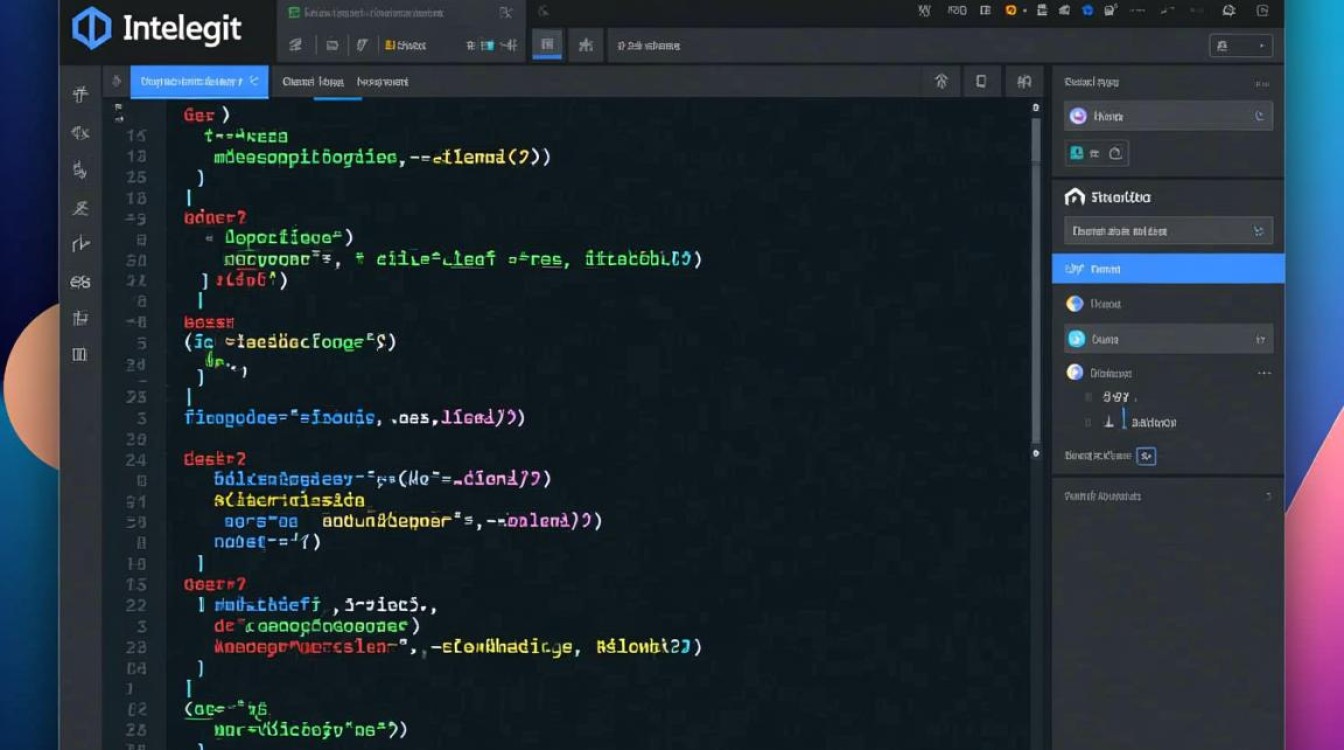Click the square icon in the editor header
Image resolution: width=1344 pixels, height=750 pixels.
(x=982, y=82)
